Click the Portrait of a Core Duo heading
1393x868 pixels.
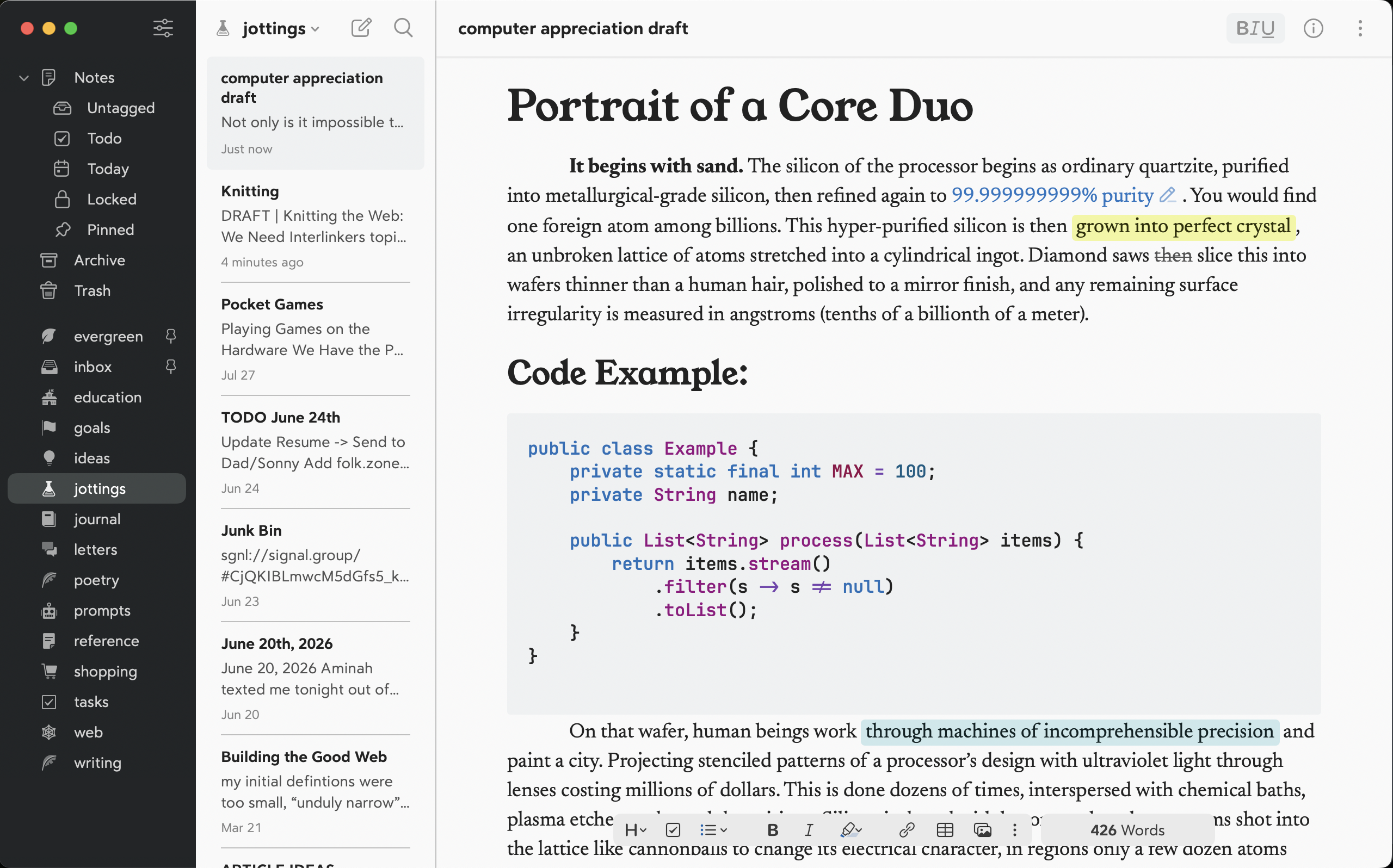(x=739, y=106)
